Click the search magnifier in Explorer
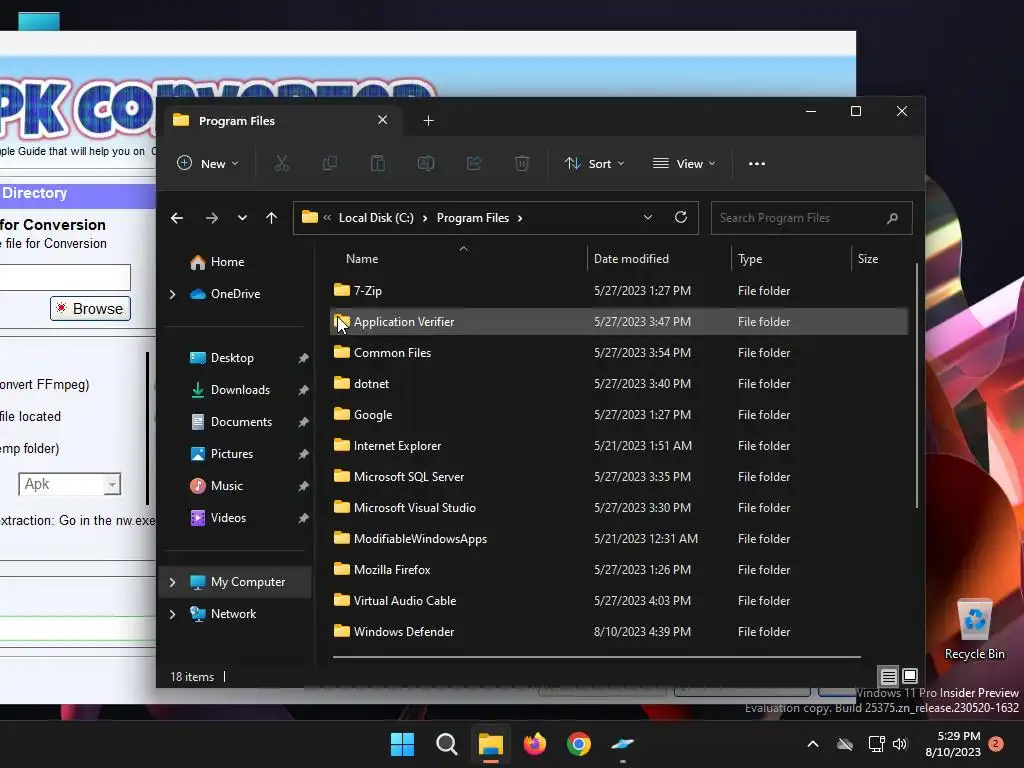 tap(892, 218)
